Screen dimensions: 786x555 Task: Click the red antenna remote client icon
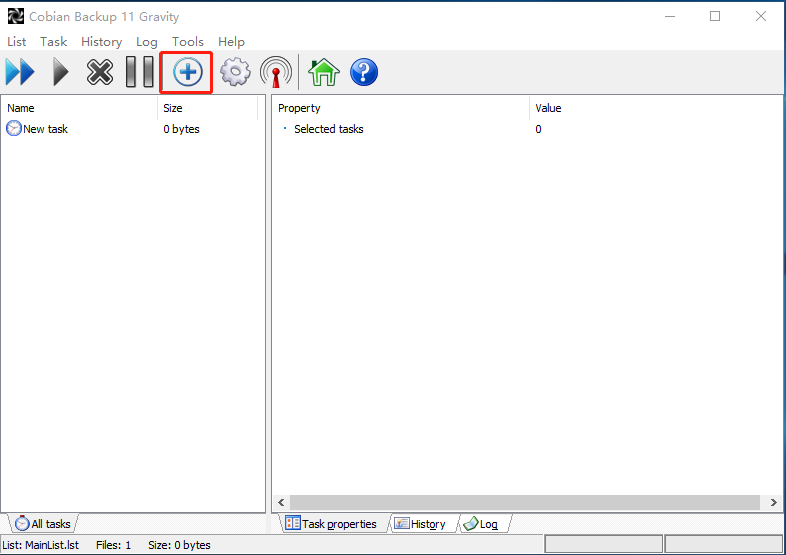[x=276, y=72]
